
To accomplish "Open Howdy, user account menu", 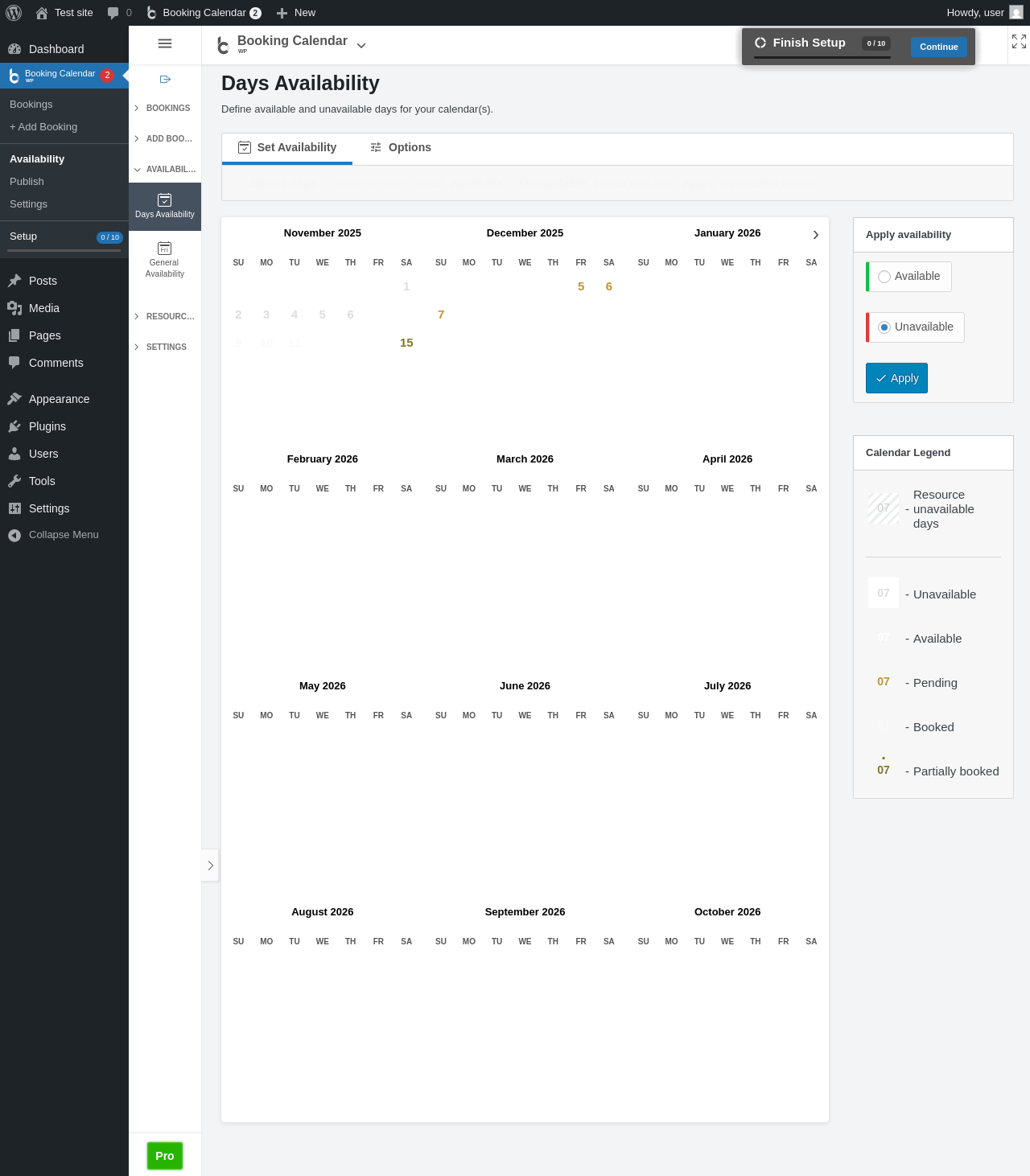I will pyautogui.click(x=984, y=13).
